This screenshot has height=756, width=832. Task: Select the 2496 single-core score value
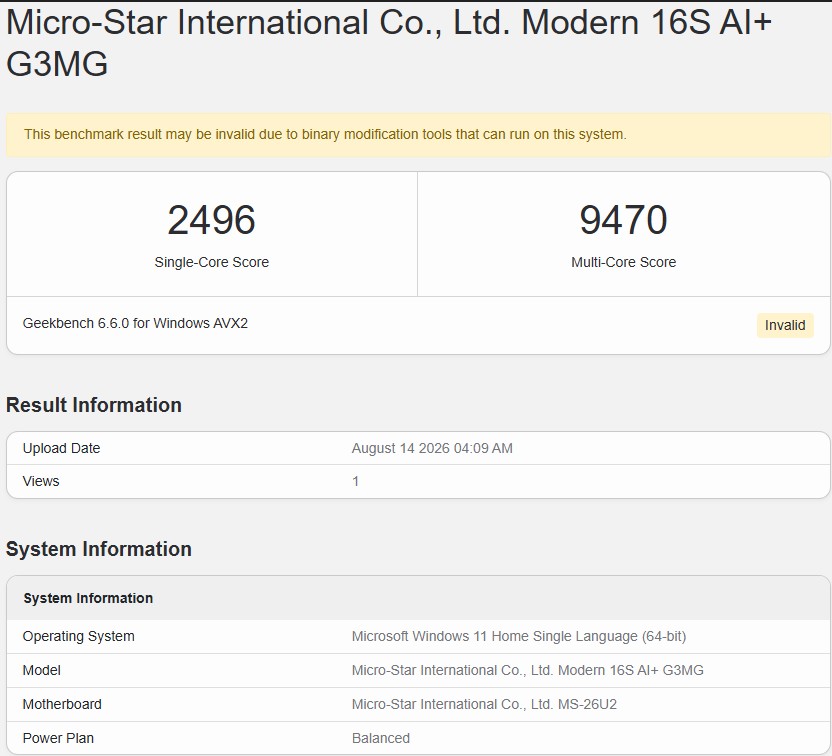(x=211, y=220)
